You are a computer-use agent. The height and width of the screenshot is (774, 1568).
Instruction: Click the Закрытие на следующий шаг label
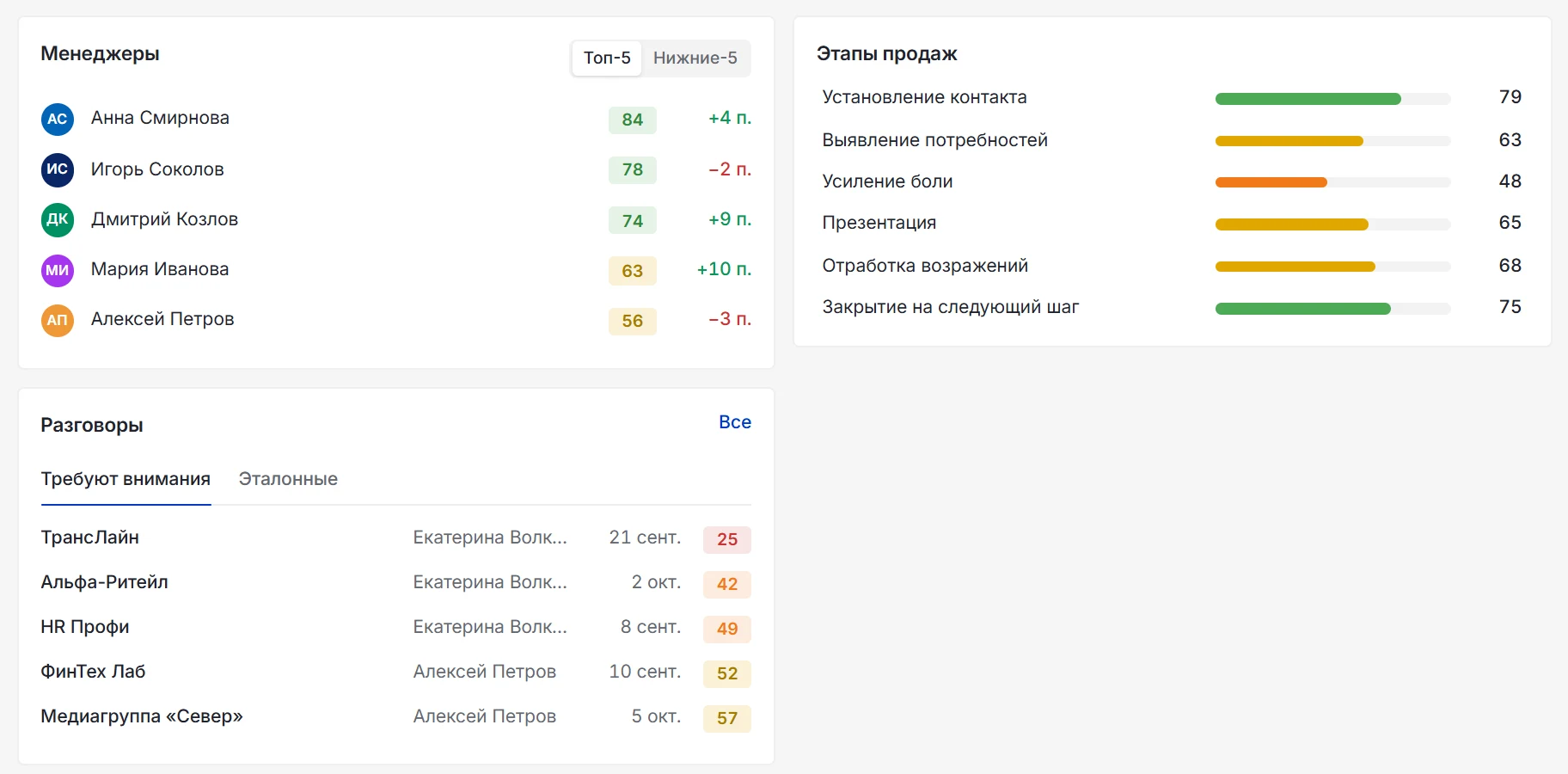pos(951,307)
